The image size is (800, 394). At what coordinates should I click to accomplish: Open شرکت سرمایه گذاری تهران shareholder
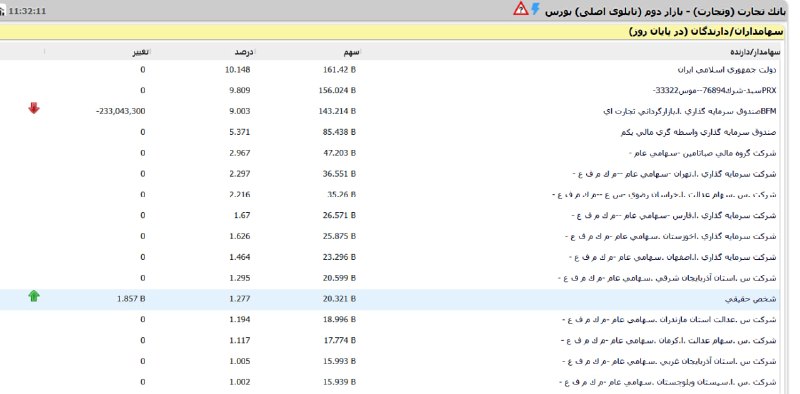(674, 174)
